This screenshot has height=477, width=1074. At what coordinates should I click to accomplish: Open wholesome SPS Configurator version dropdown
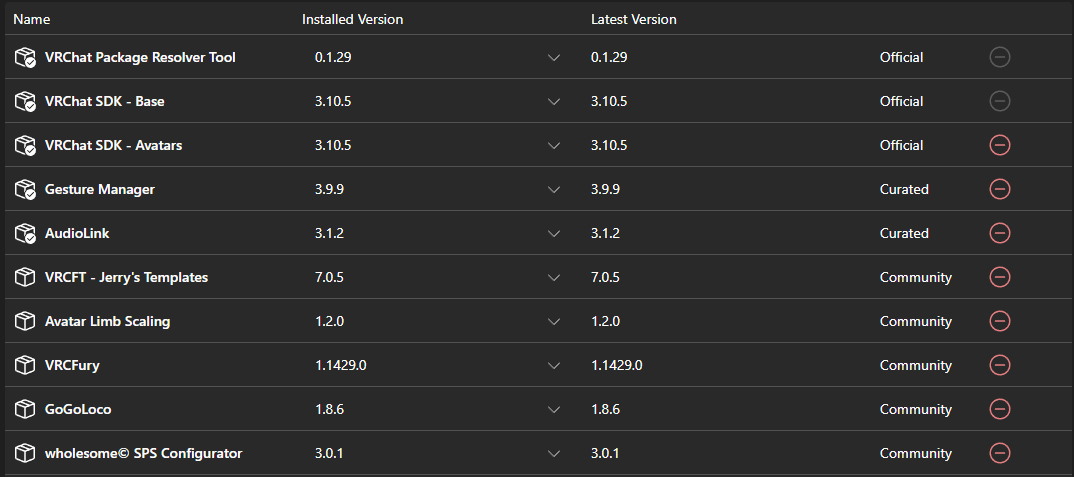click(x=554, y=454)
